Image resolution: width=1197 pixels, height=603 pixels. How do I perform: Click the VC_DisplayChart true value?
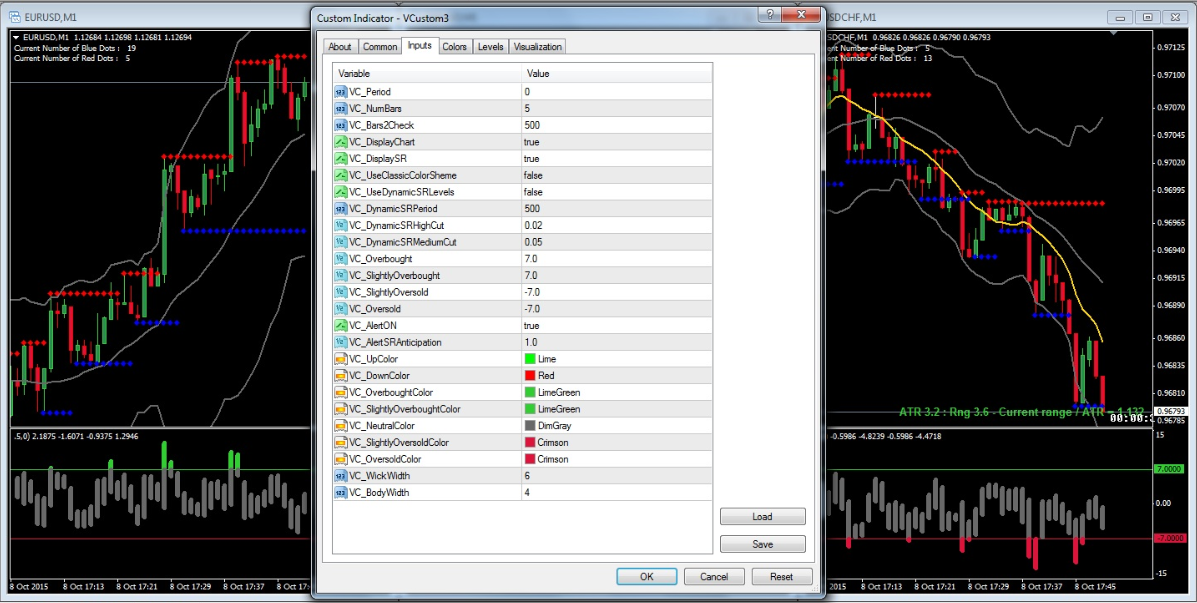pyautogui.click(x=532, y=142)
